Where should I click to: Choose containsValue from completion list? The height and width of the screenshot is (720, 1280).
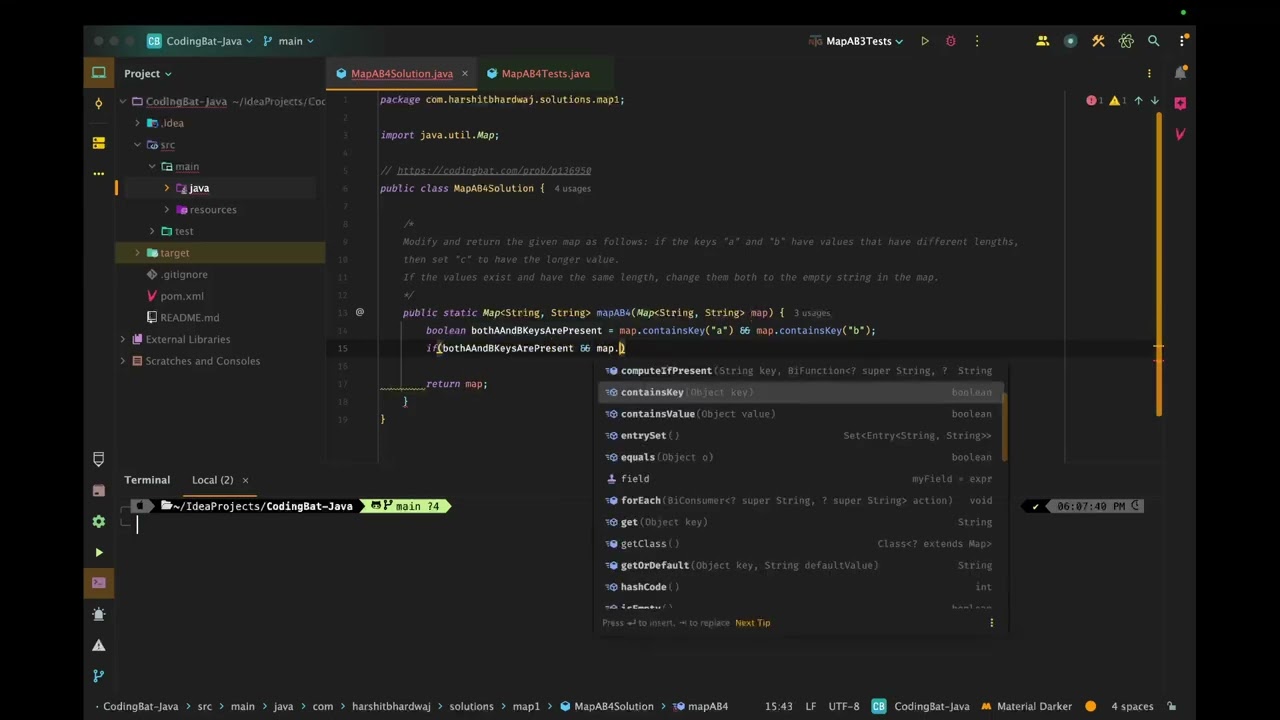click(x=657, y=414)
